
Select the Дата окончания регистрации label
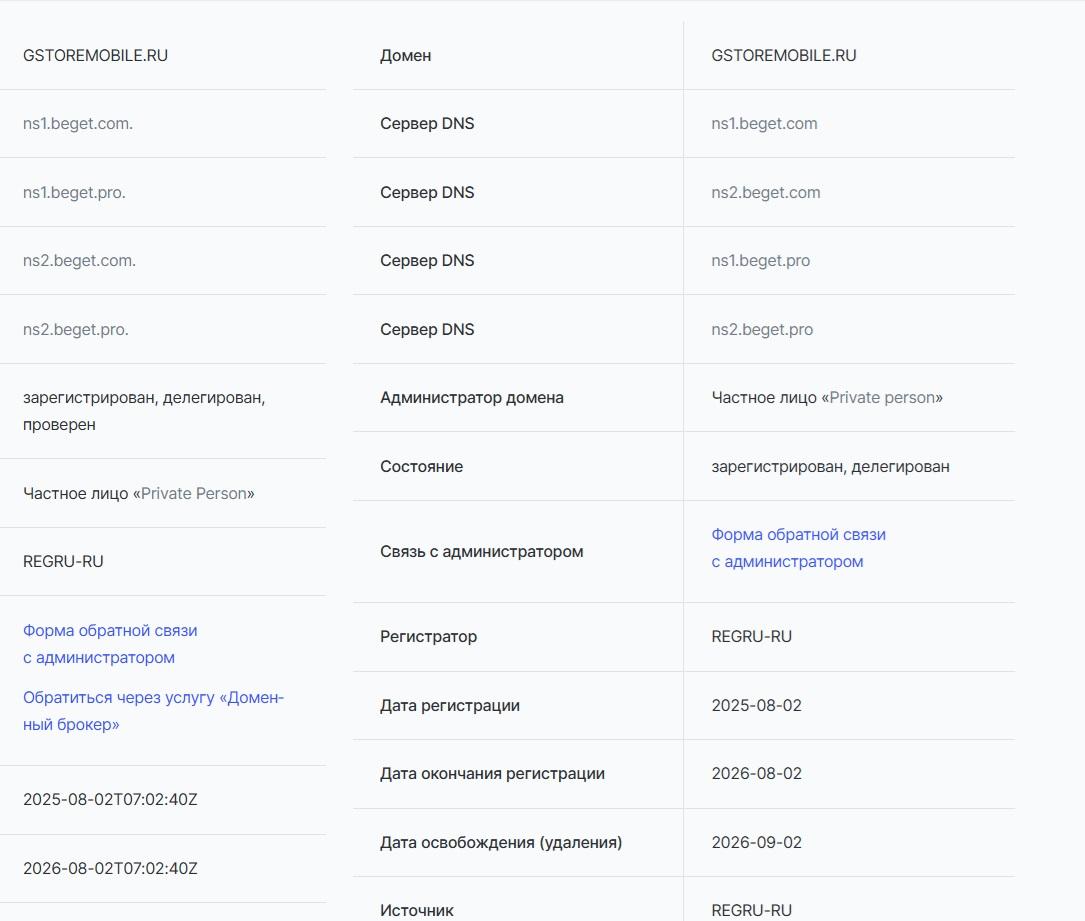tap(492, 774)
